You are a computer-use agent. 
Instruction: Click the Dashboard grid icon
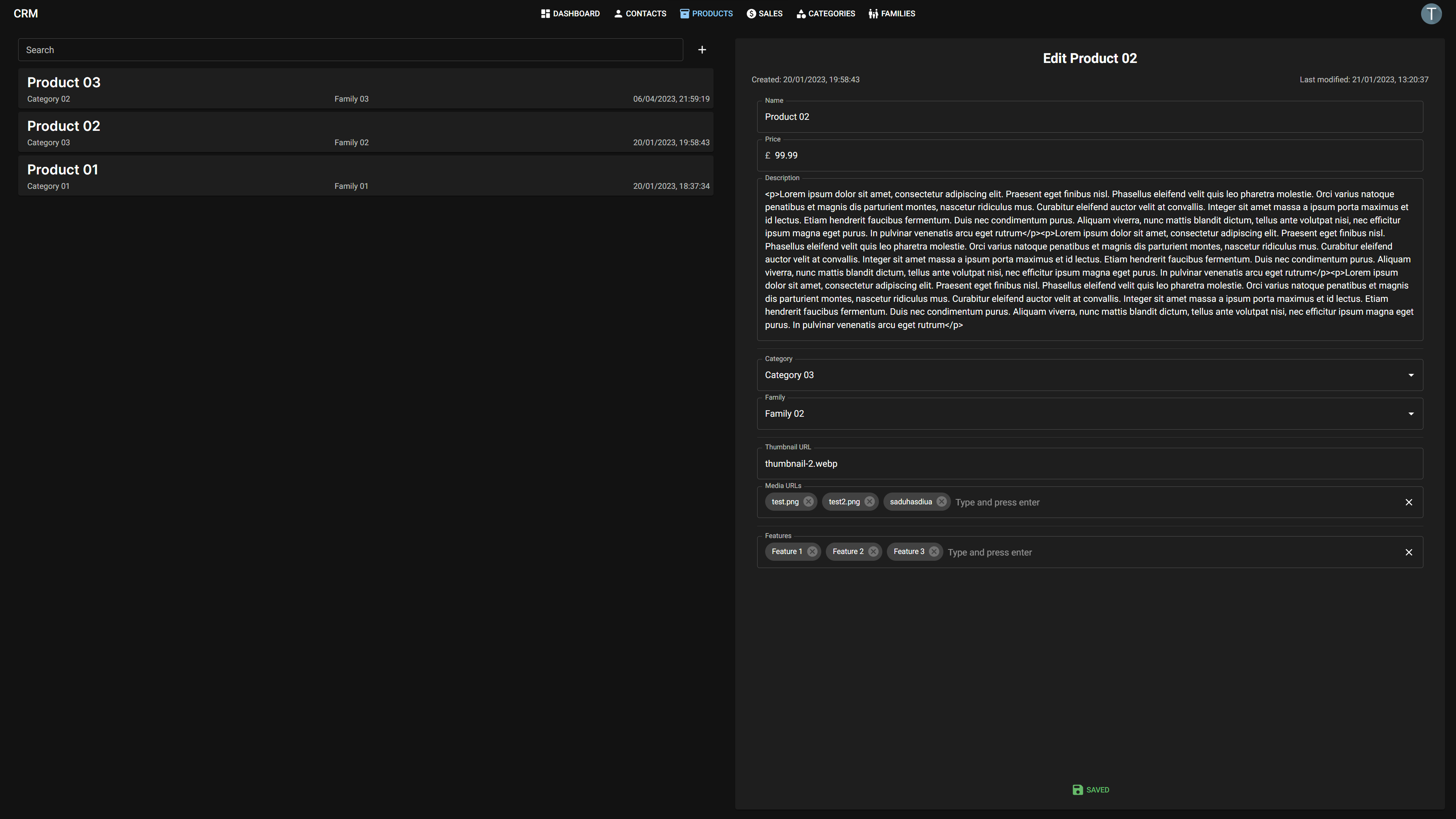pos(546,14)
